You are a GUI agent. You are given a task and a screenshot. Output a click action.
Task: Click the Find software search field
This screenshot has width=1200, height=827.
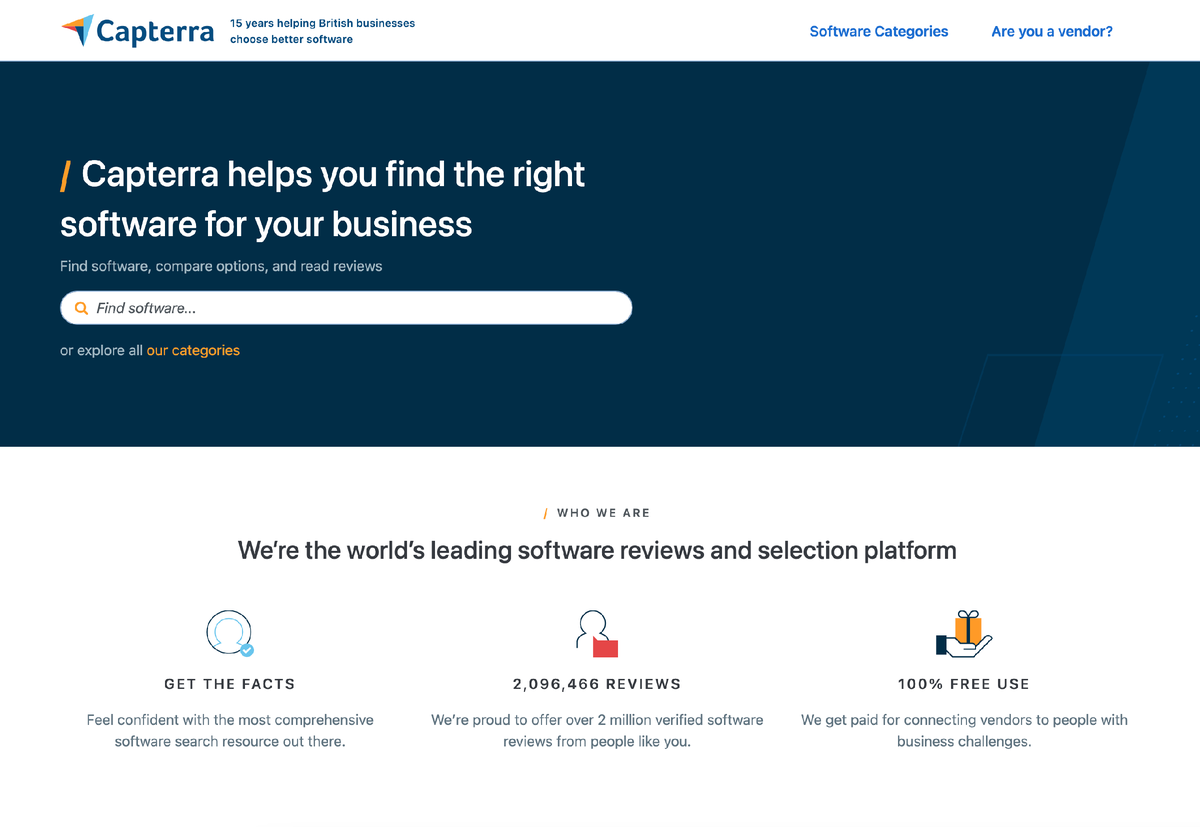click(x=346, y=308)
